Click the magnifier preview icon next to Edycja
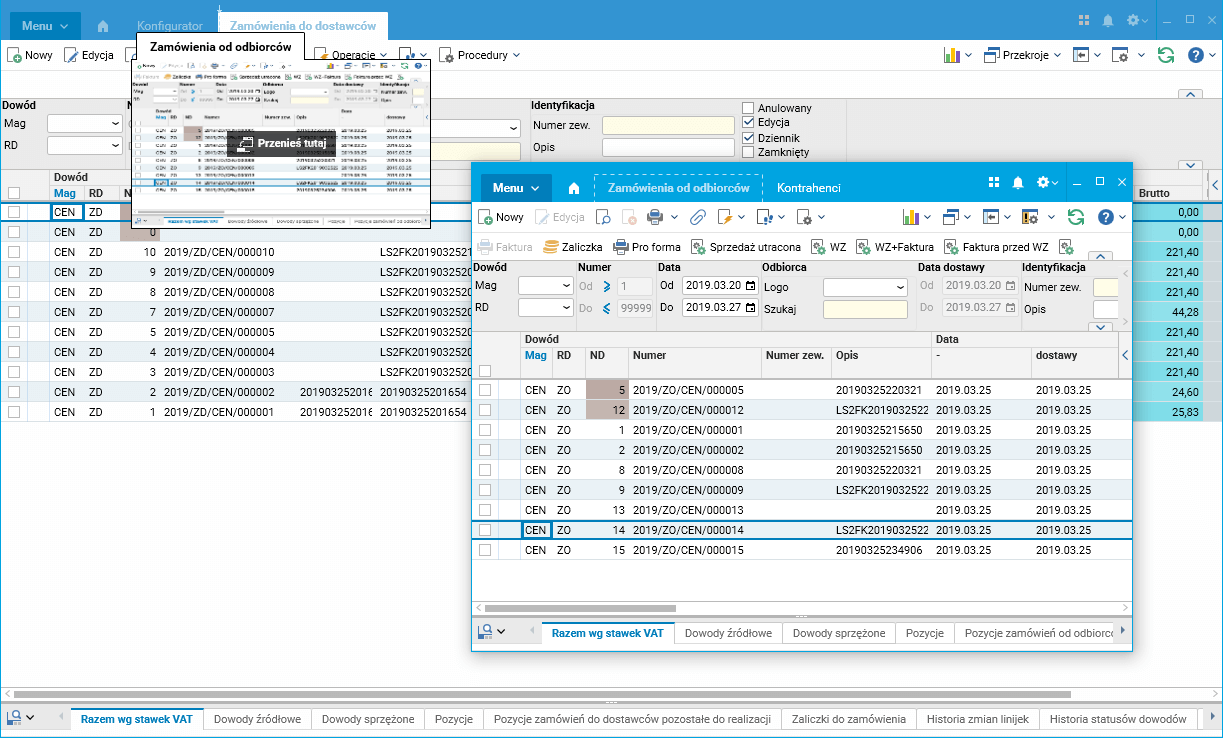The width and height of the screenshot is (1223, 738). 603,216
